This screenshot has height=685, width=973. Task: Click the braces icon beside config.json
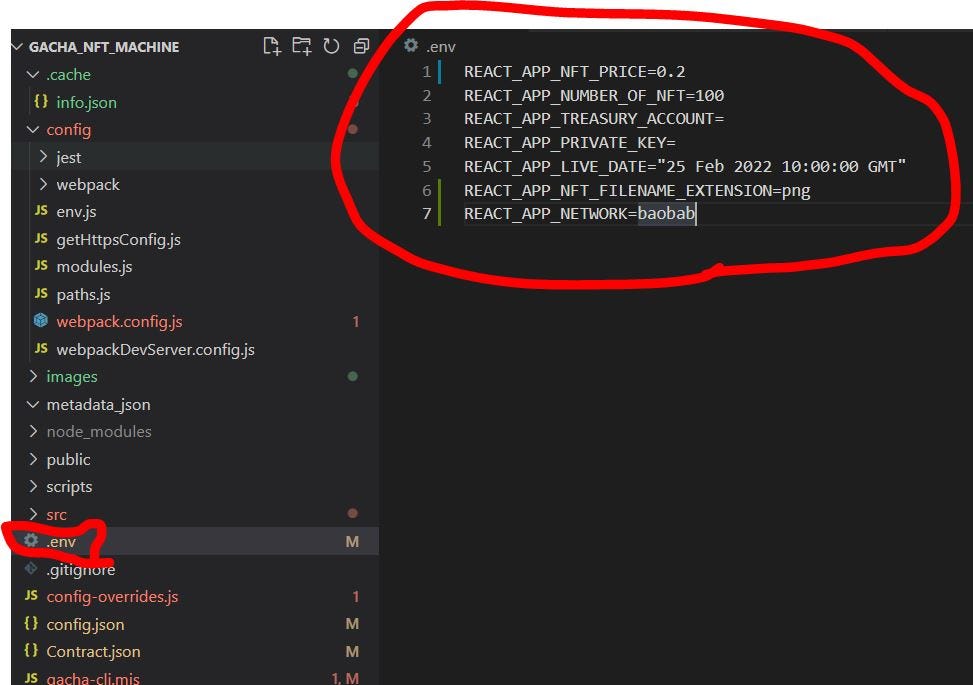tap(31, 624)
